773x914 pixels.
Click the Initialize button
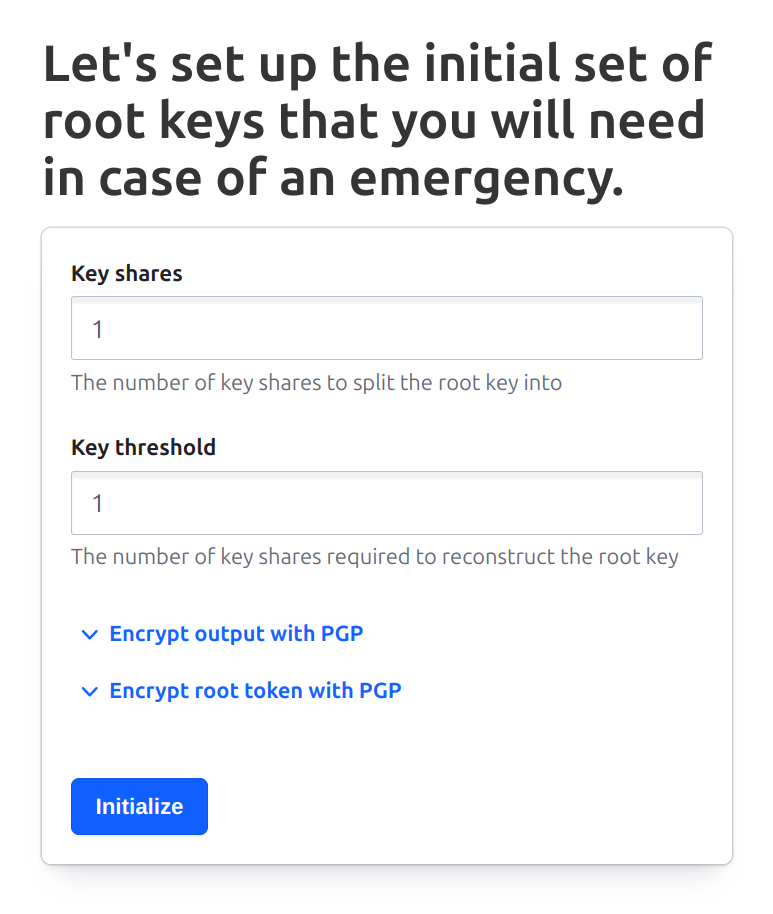coord(139,806)
